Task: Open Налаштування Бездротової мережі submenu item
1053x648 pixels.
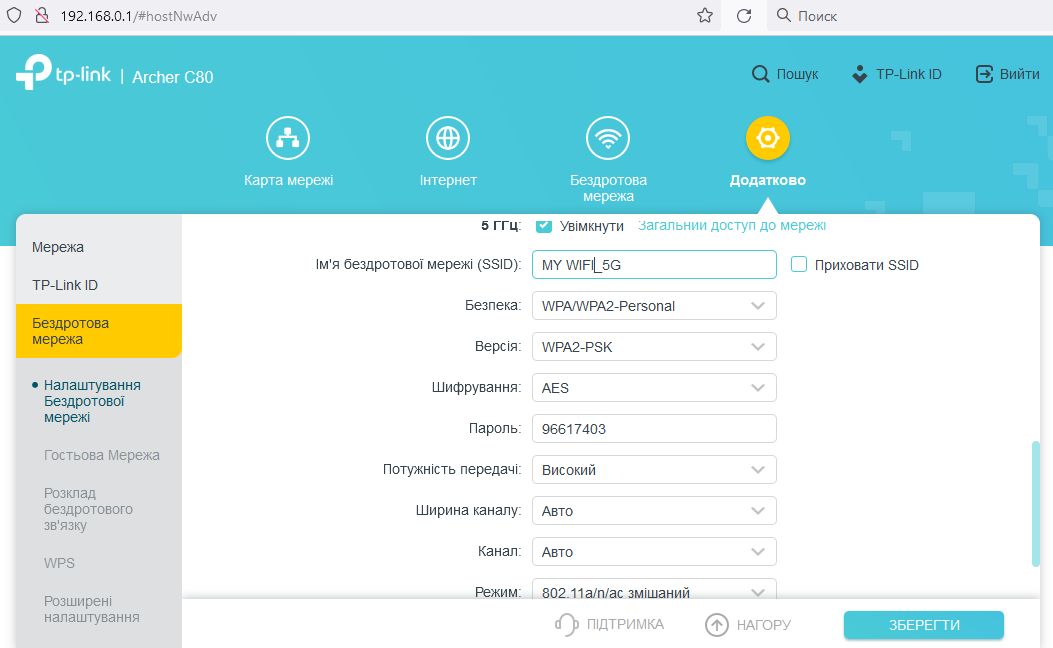Action: point(92,401)
